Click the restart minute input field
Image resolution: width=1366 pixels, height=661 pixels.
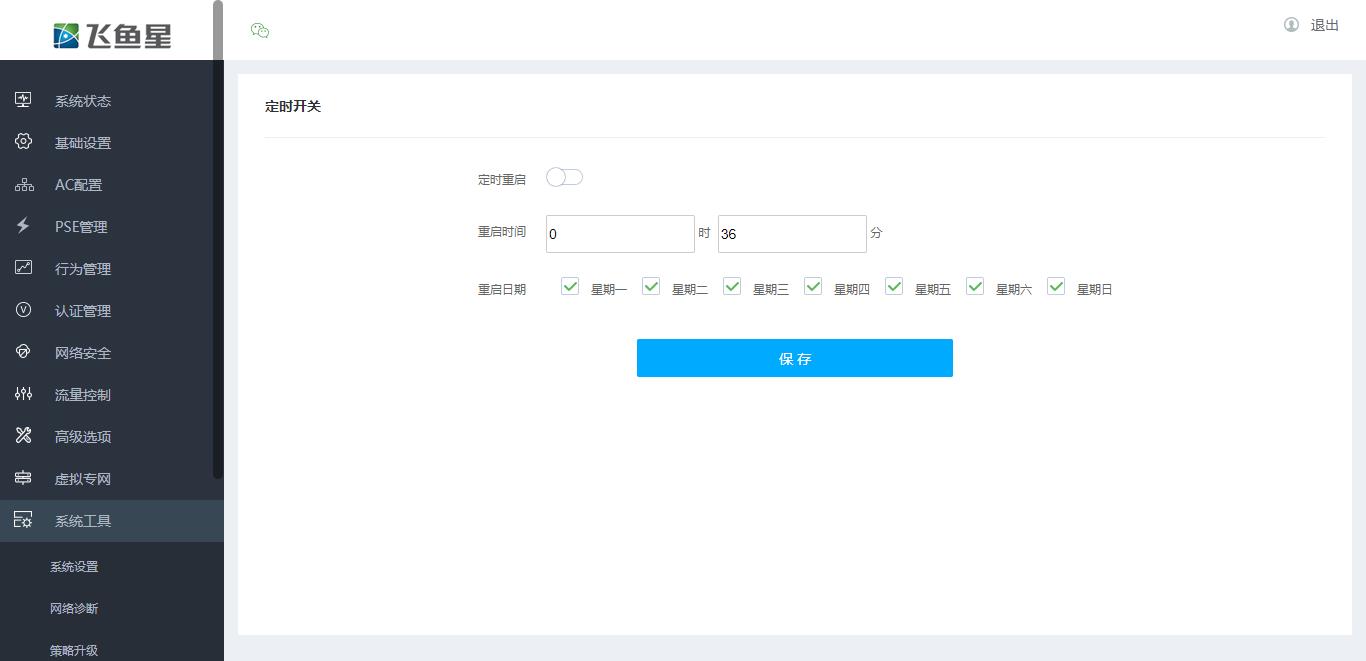792,234
